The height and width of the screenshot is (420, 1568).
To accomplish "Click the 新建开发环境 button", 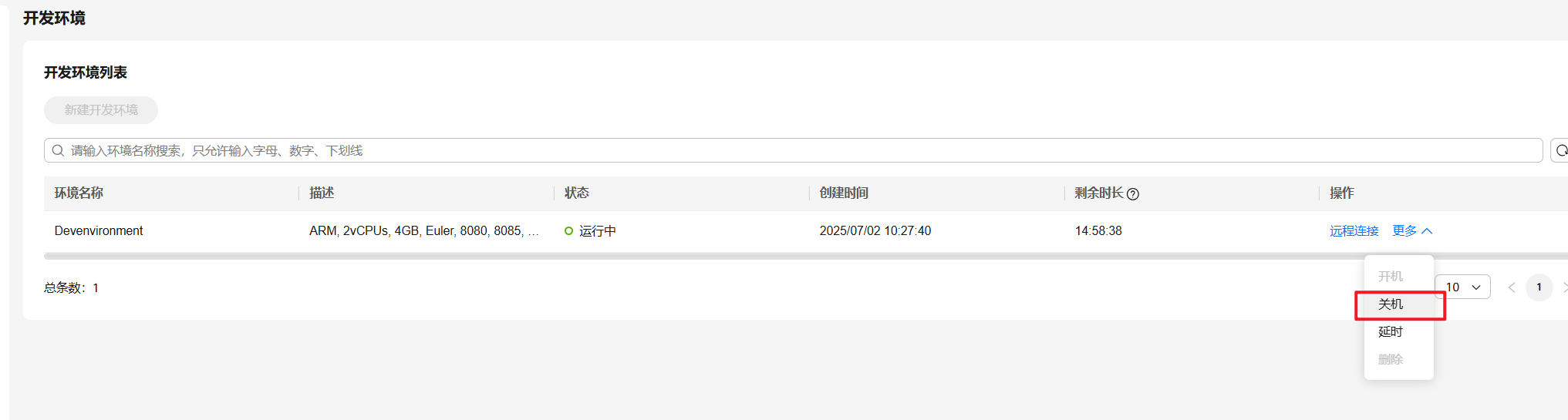I will [101, 110].
